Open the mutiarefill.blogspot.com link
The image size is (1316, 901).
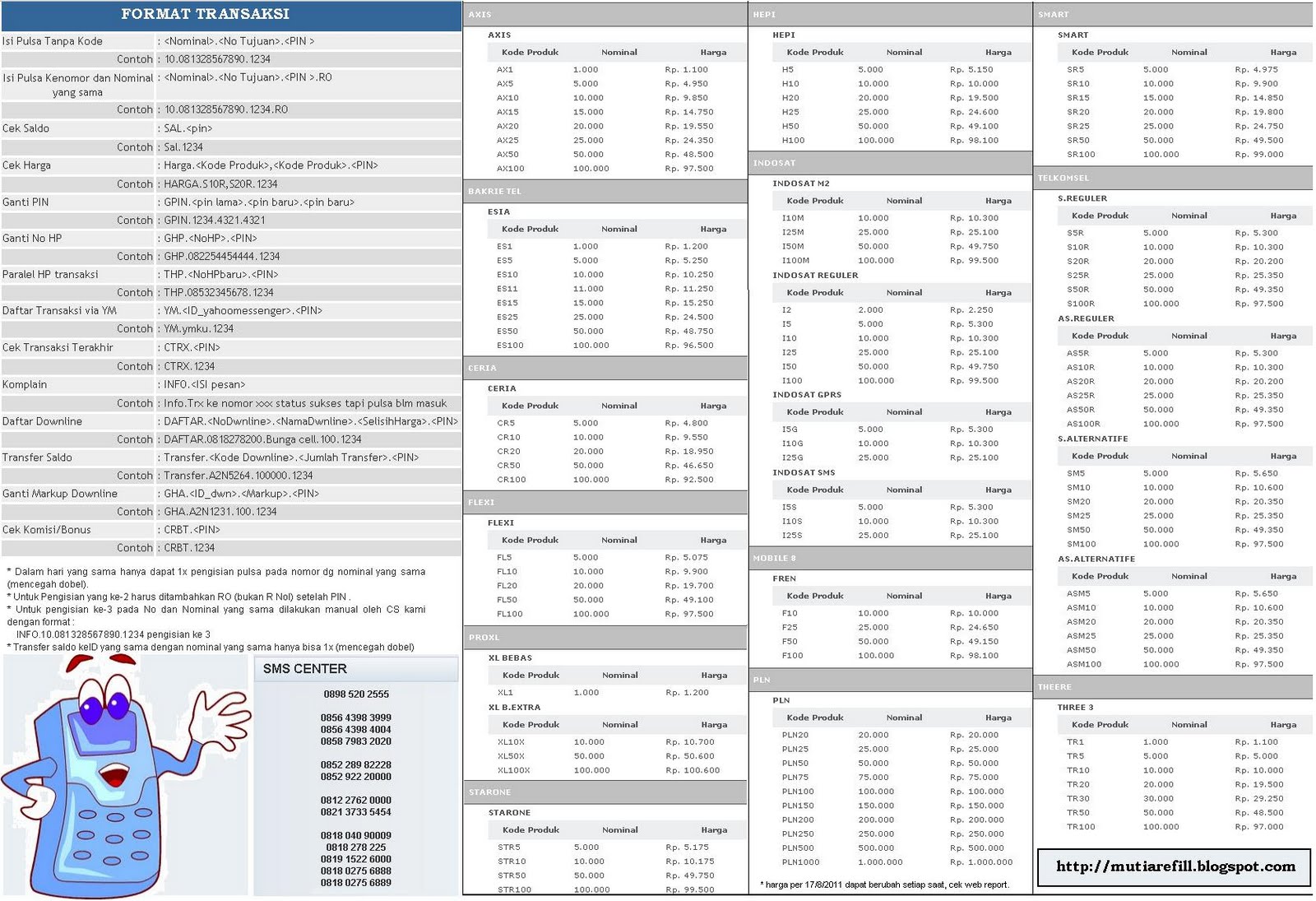tap(1175, 866)
